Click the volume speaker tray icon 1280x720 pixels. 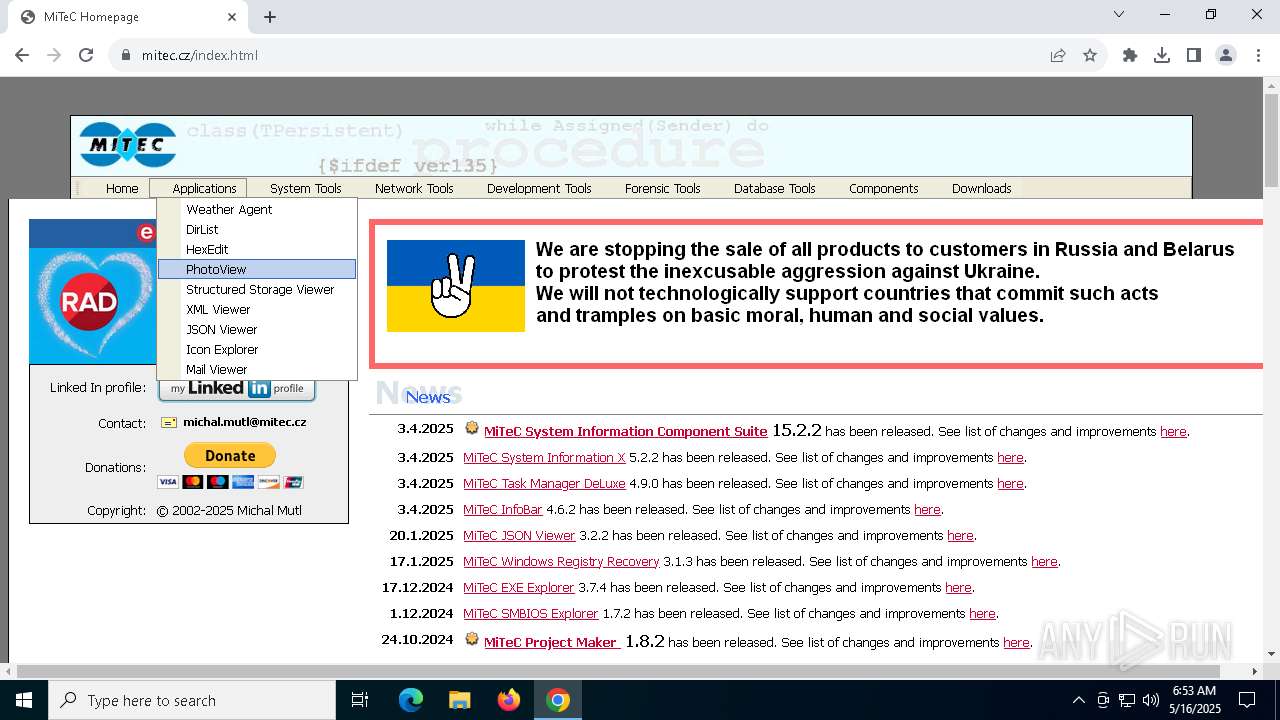pyautogui.click(x=1151, y=700)
